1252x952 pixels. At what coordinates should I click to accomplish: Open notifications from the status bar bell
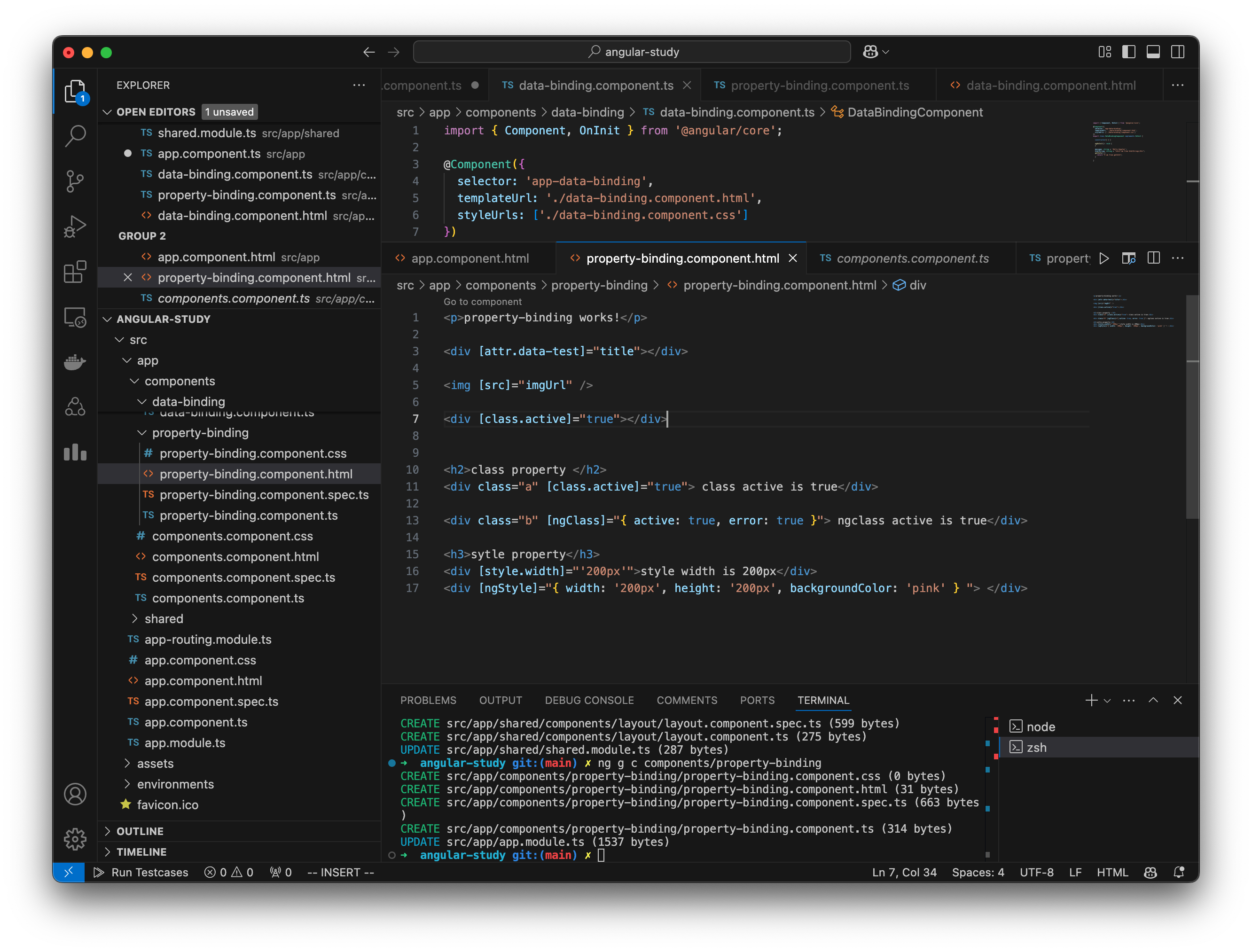(1180, 872)
